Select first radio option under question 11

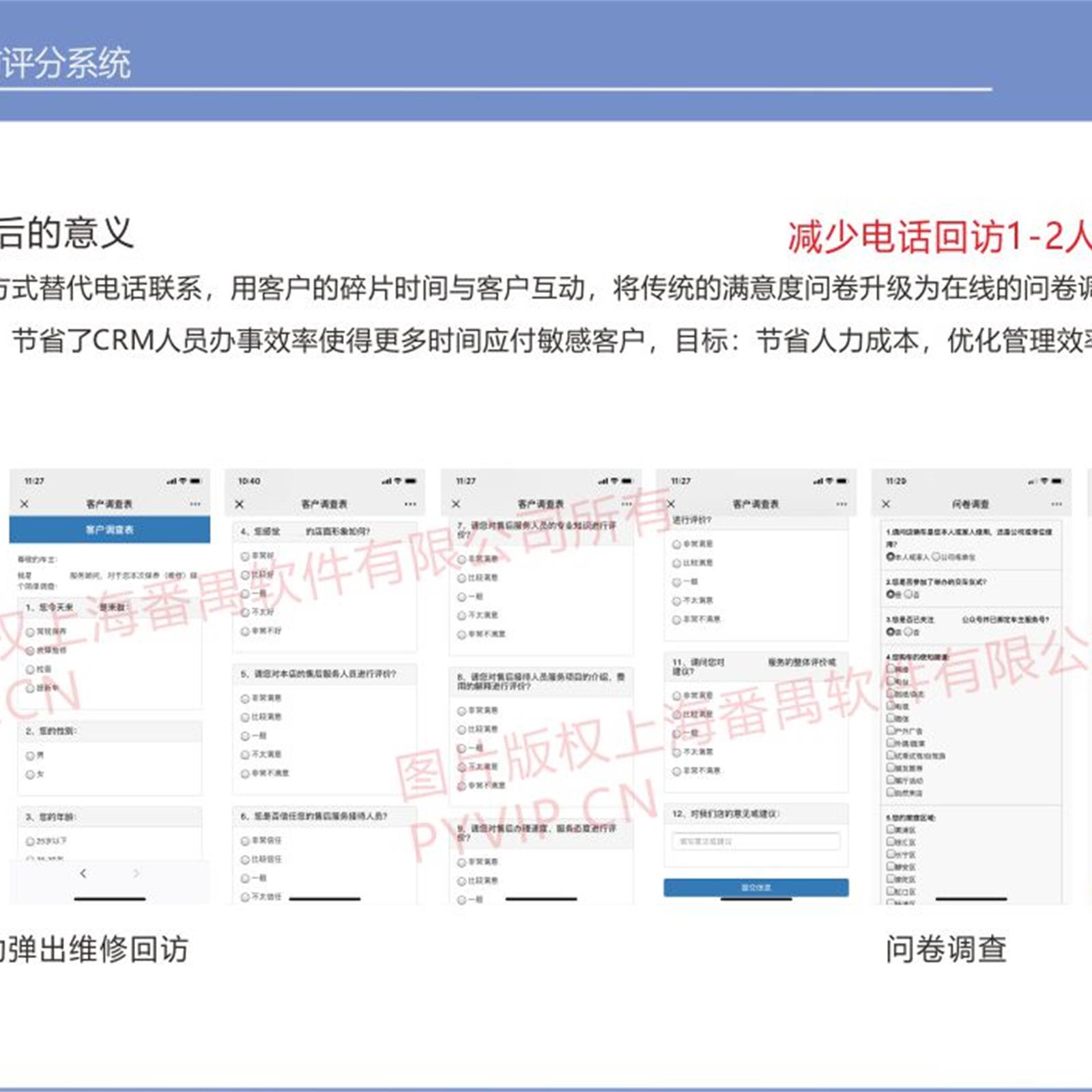[676, 695]
